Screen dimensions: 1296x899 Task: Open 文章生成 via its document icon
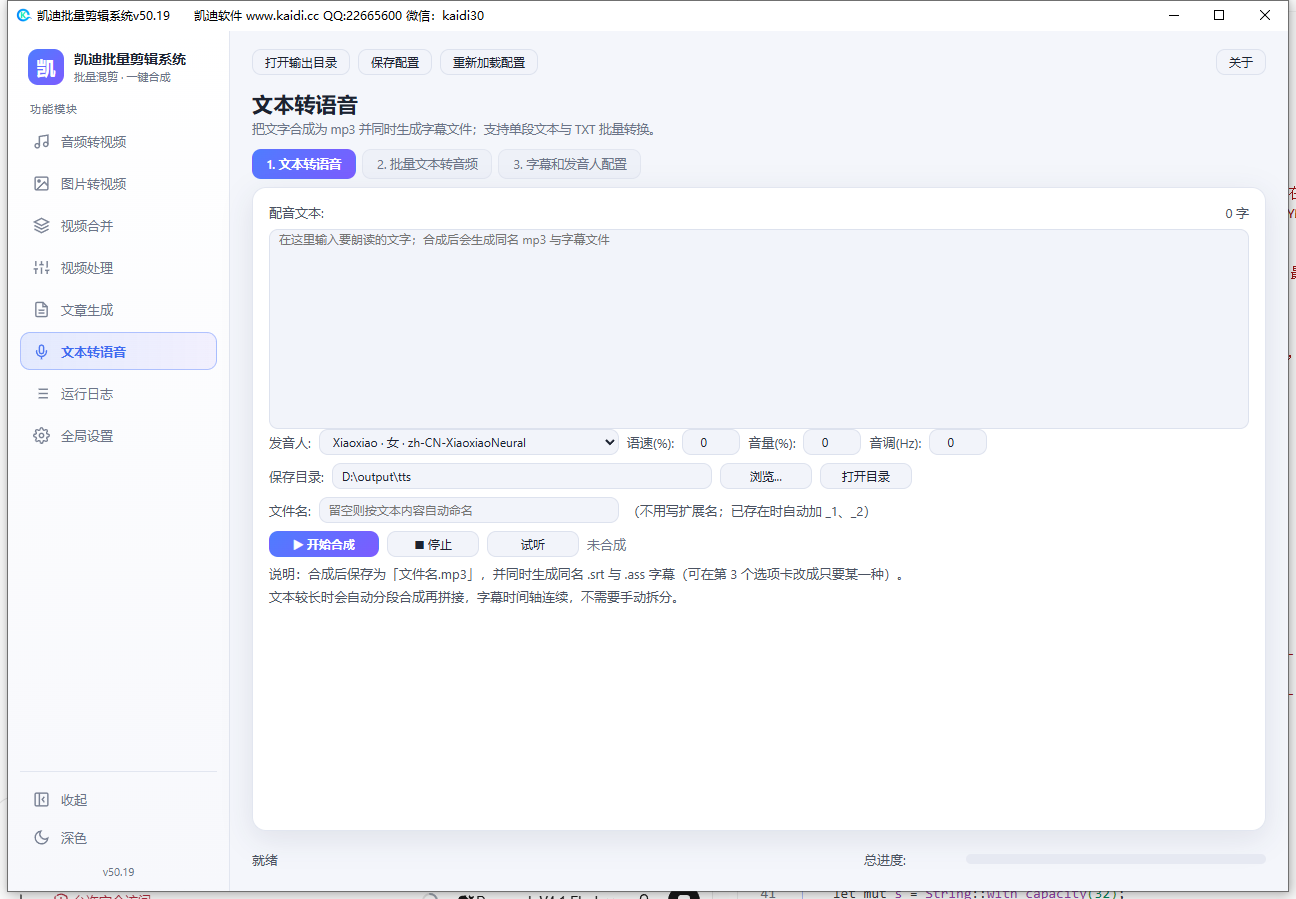pyautogui.click(x=42, y=310)
